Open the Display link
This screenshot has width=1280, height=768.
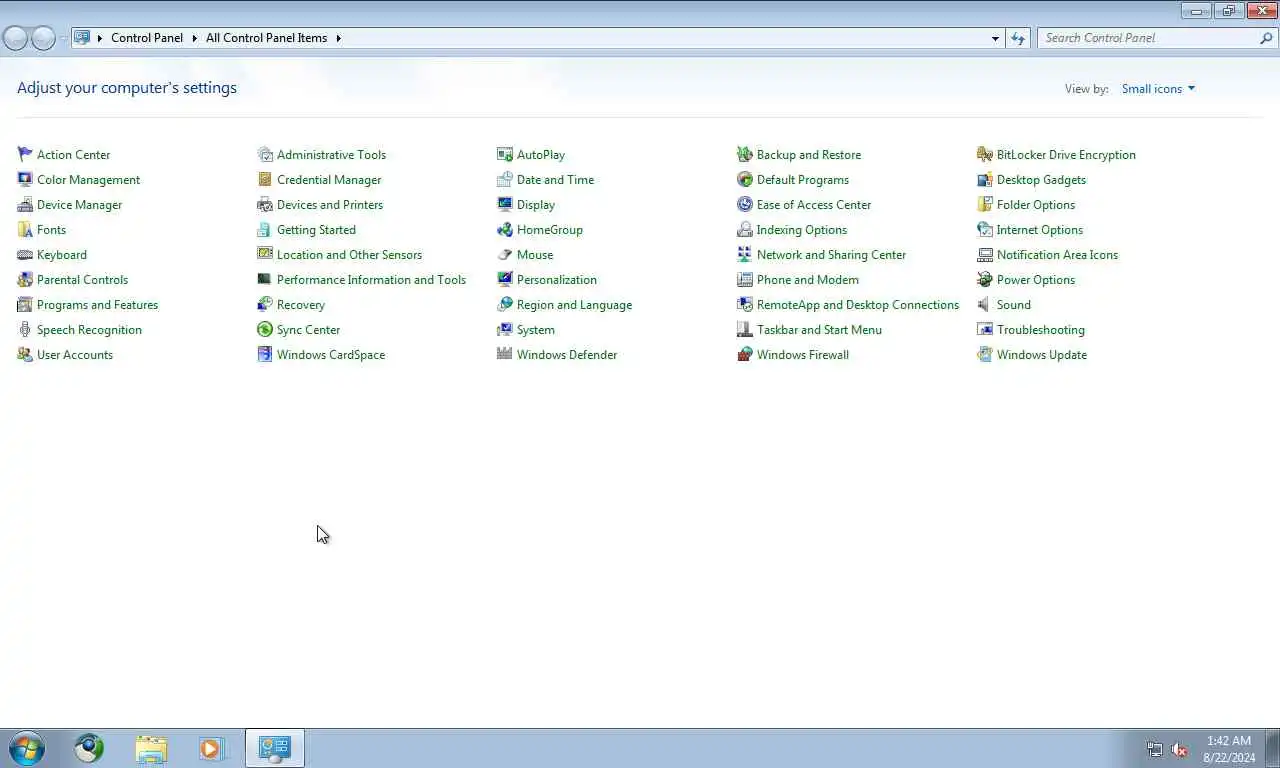click(536, 204)
